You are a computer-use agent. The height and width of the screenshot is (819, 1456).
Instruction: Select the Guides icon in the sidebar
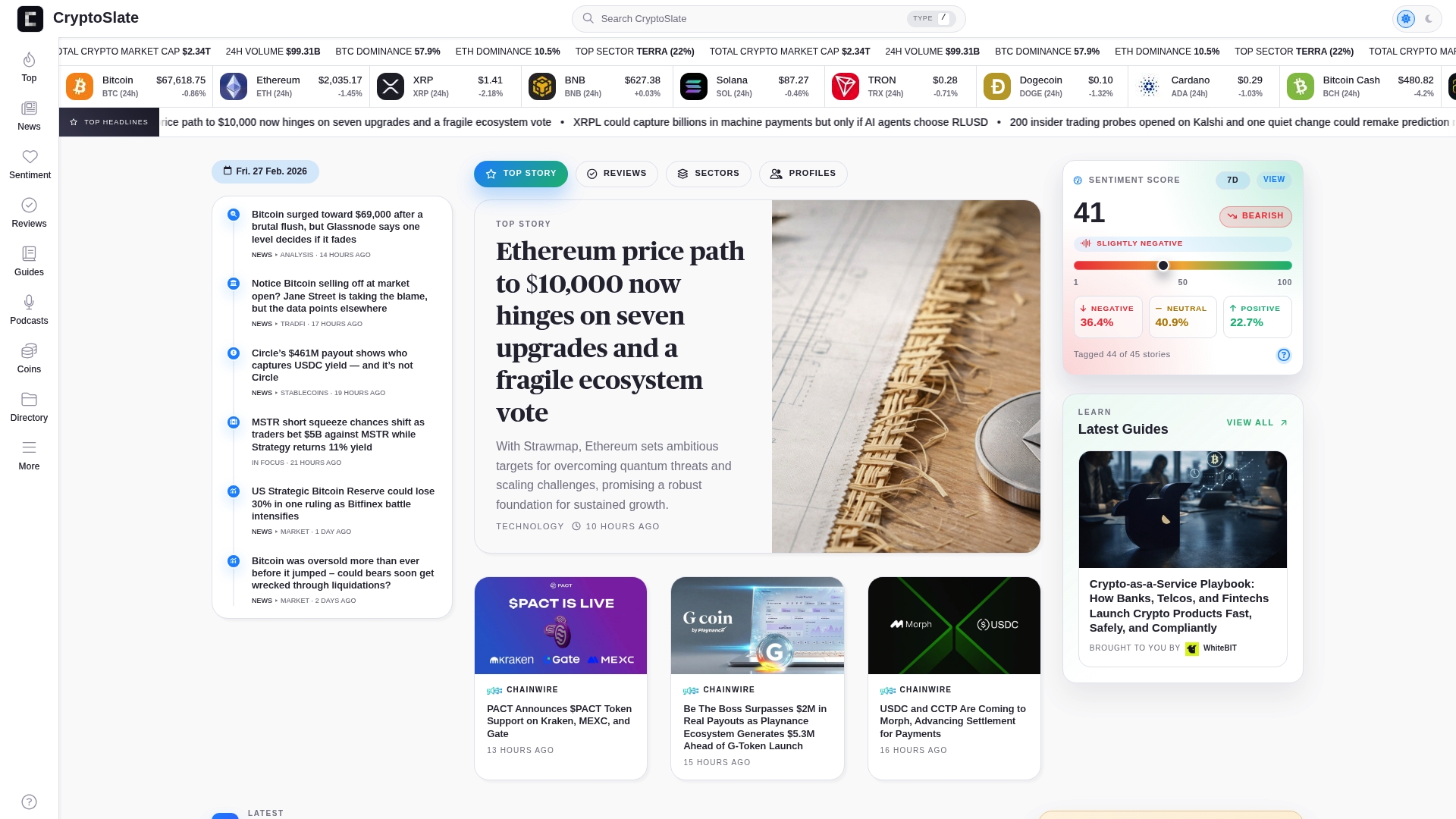(x=29, y=254)
